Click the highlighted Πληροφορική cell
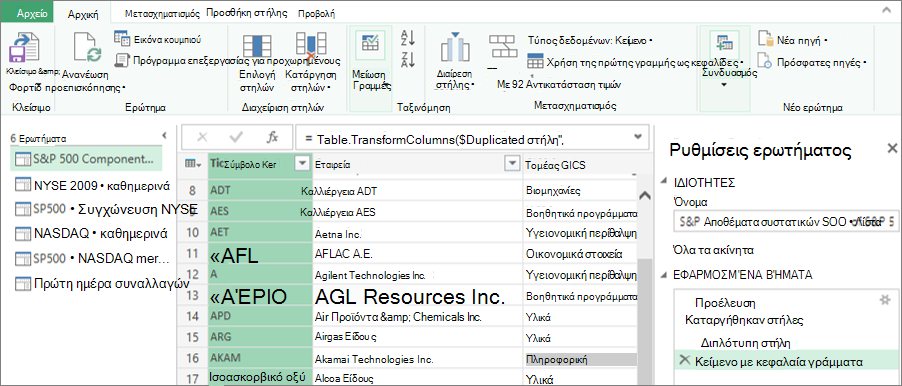902x386 pixels. (x=581, y=360)
